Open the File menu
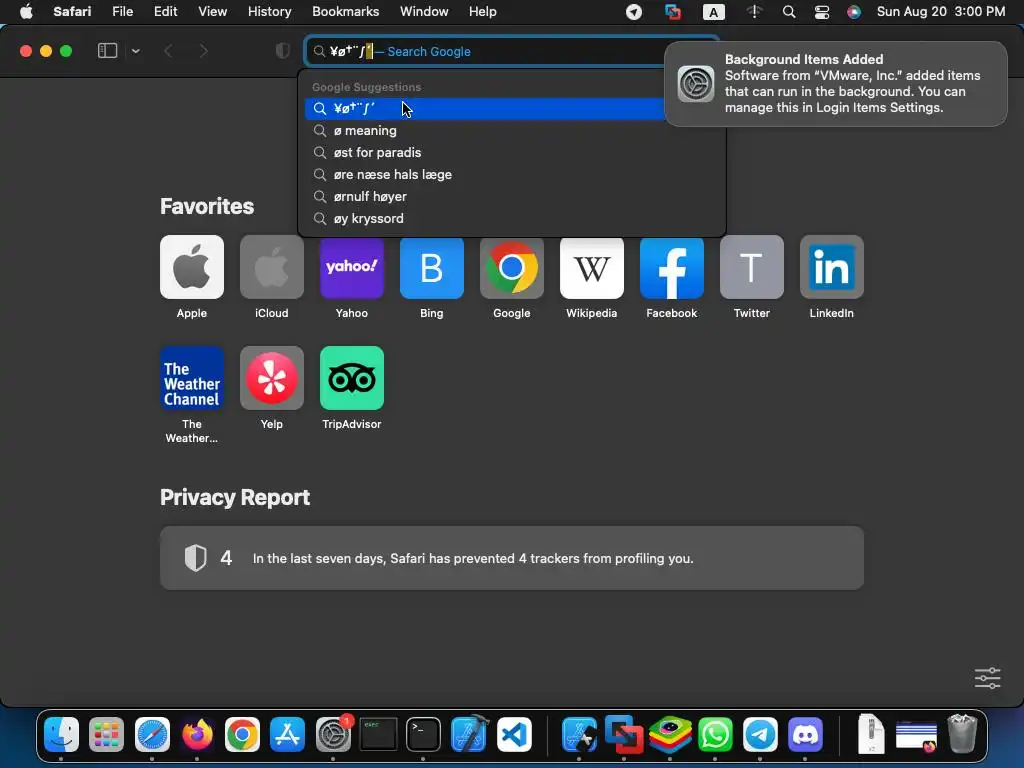This screenshot has height=768, width=1024. coord(122,12)
